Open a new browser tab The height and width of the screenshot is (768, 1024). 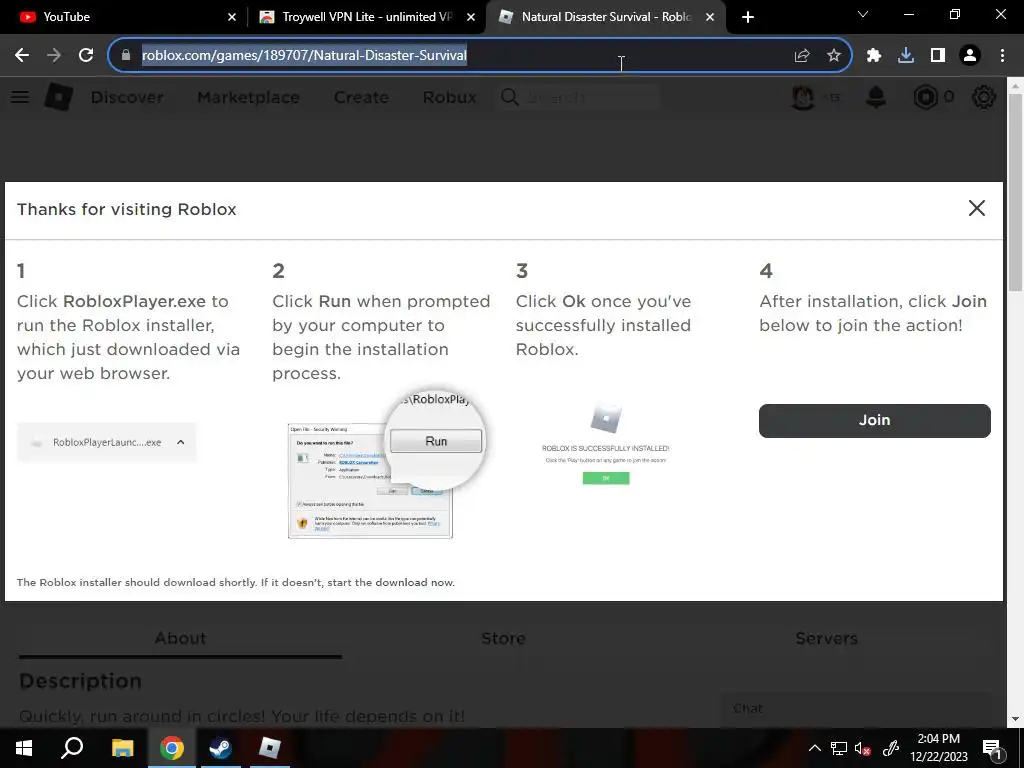tap(748, 17)
